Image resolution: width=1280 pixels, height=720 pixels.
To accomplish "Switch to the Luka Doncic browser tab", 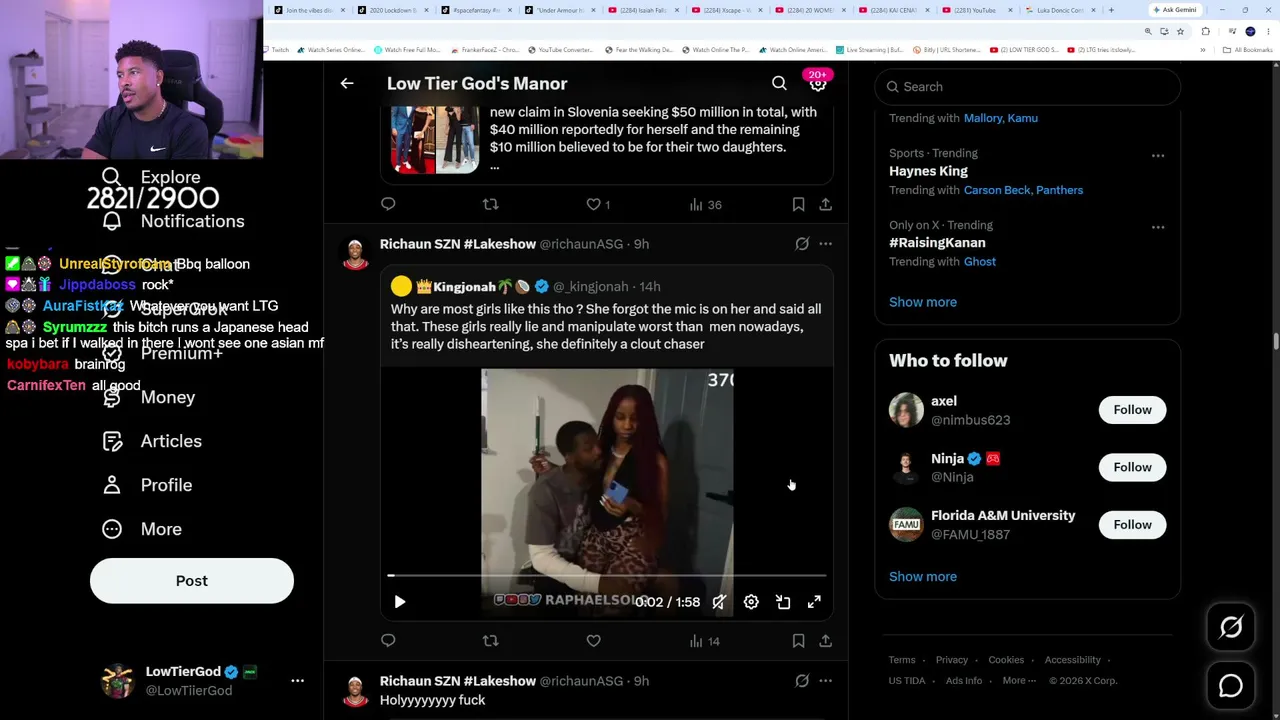I will [1062, 10].
